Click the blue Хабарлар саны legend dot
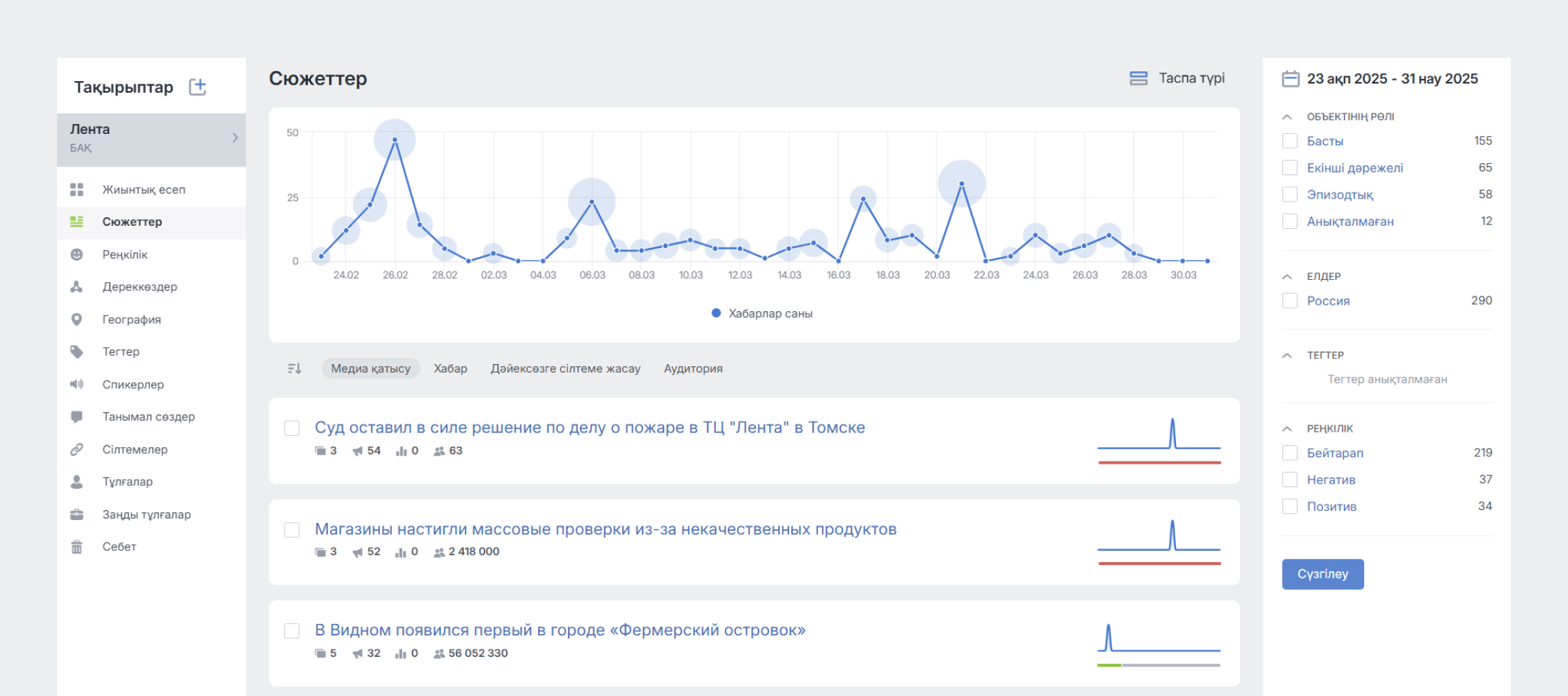Viewport: 1568px width, 696px height. 716,313
